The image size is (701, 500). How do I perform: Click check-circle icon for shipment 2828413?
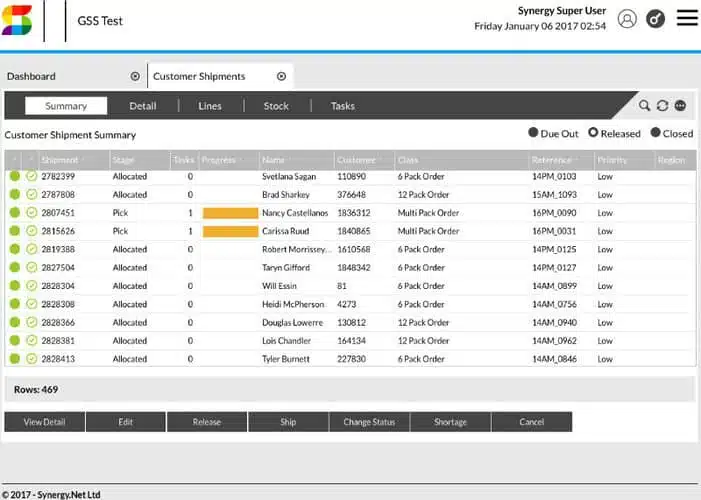[31, 359]
